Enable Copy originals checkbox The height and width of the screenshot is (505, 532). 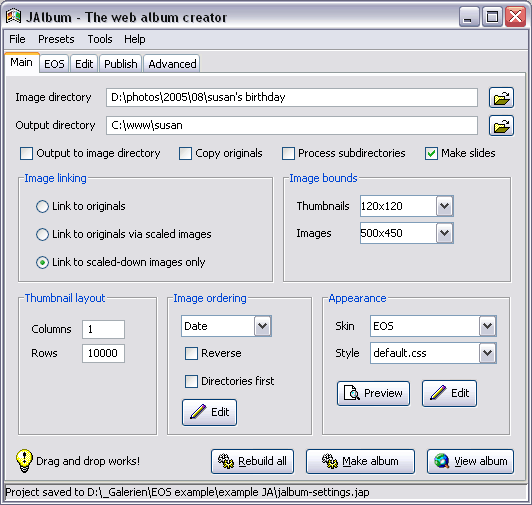click(185, 153)
